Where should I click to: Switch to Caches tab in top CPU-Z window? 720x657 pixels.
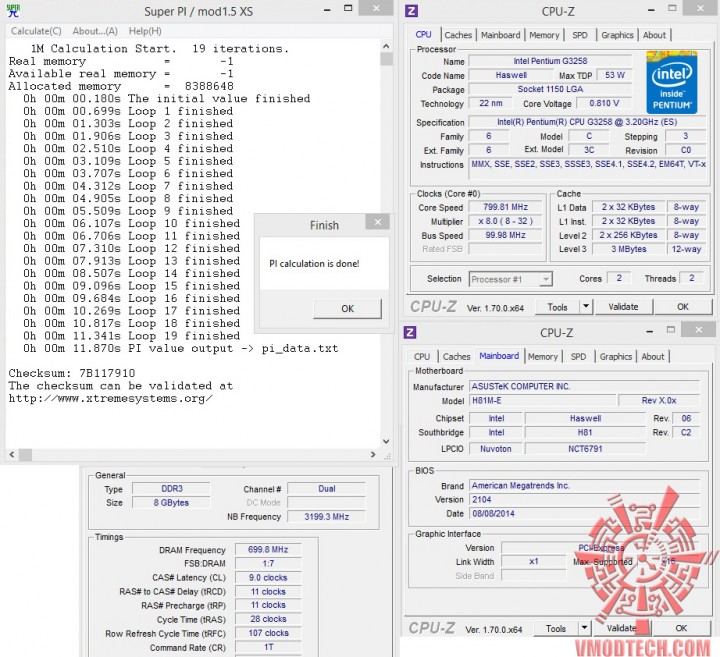pos(458,35)
